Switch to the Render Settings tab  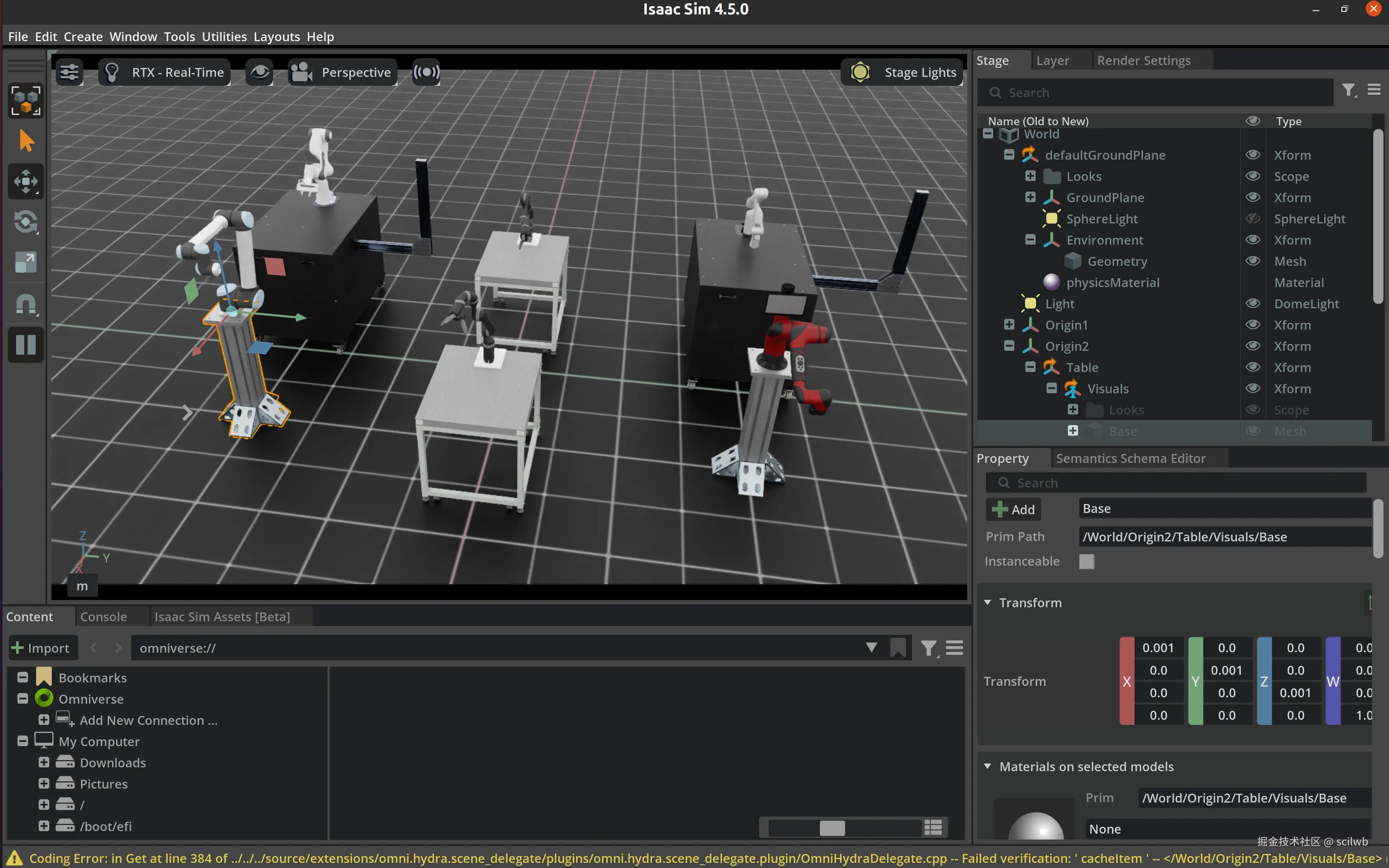[1143, 60]
